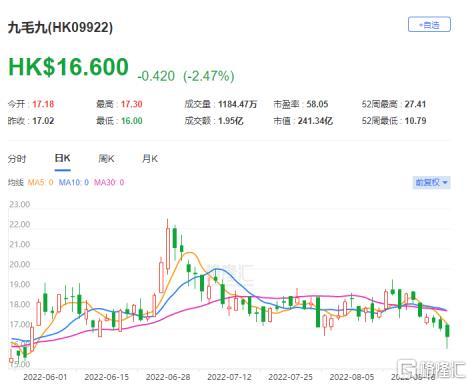Toggle the MA30 moving average label

coord(109,182)
